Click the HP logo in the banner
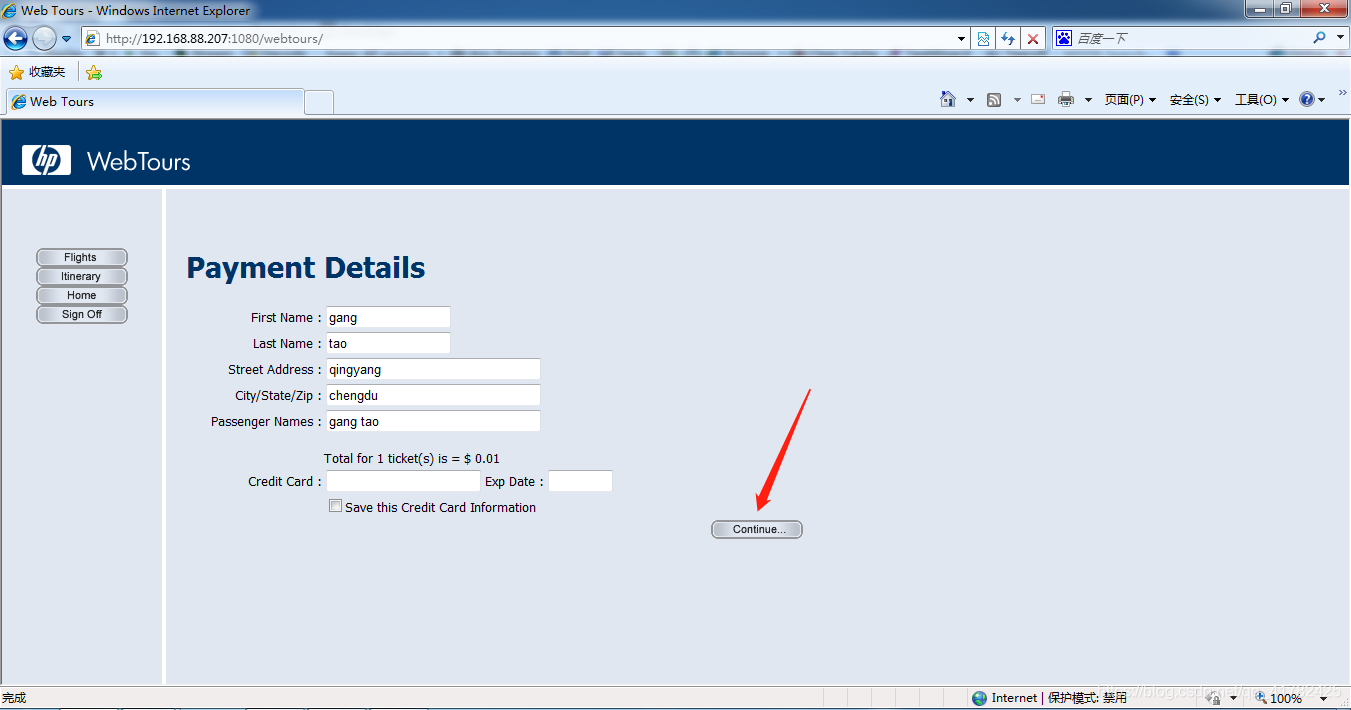Viewport: 1351px width, 710px height. tap(46, 160)
